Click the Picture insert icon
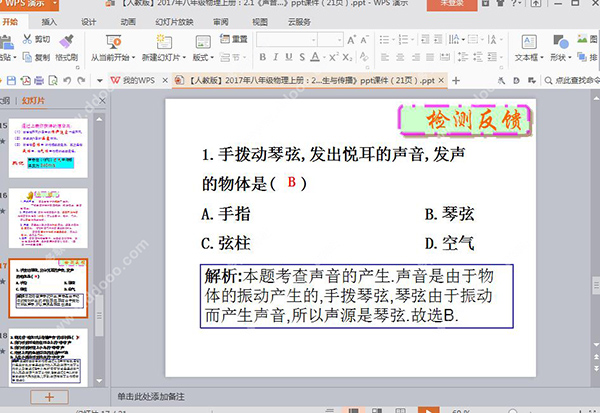The height and width of the screenshot is (413, 600). (x=582, y=39)
